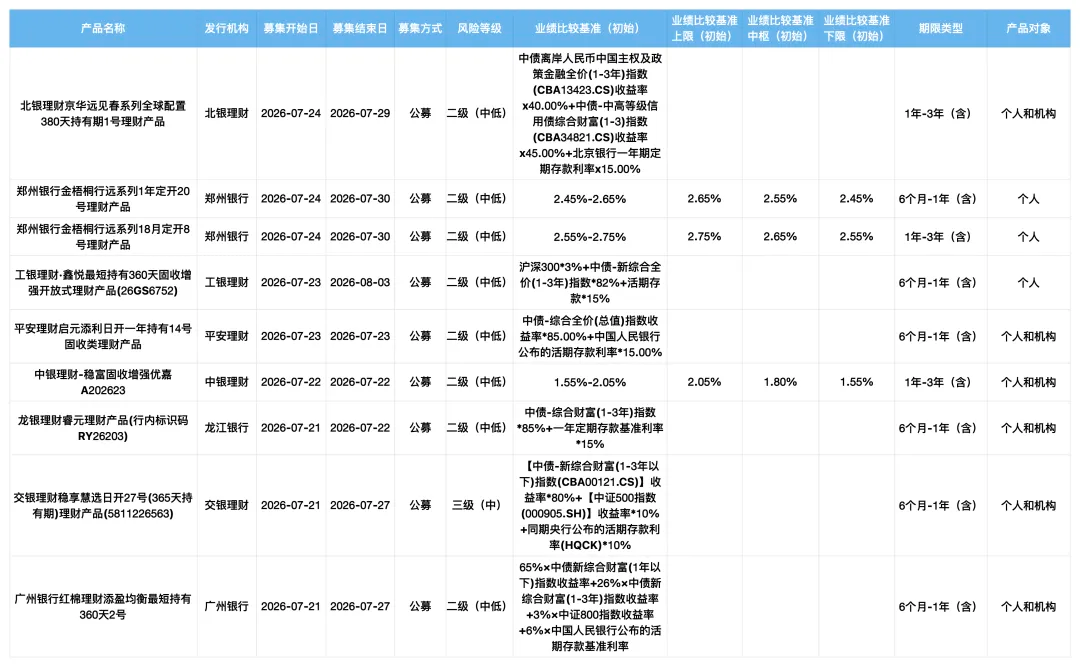Viewport: 1080px width, 667px height.
Task: Click the 业绩比较基准中枢（初始）header
Action: coord(780,28)
